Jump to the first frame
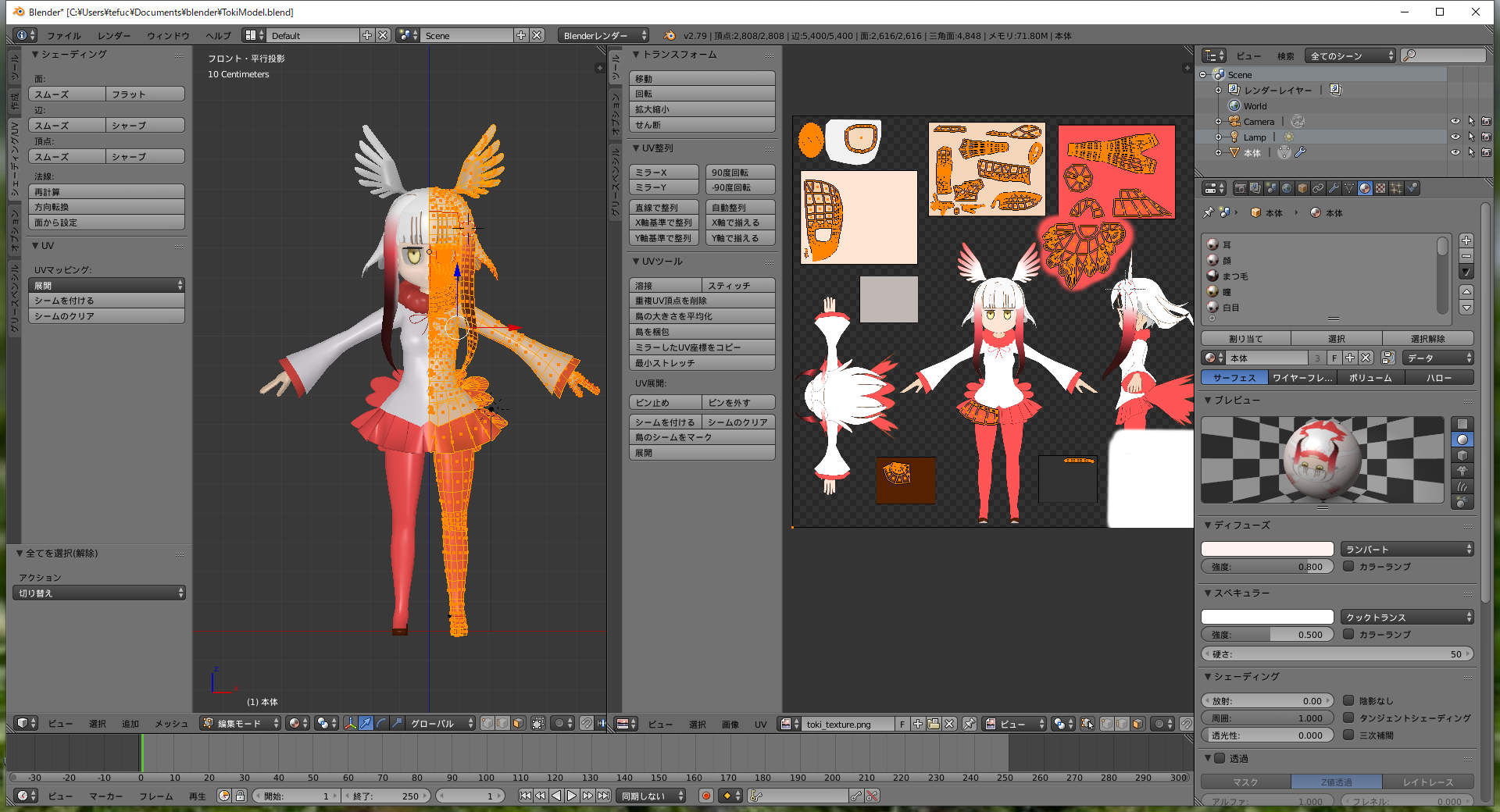 [525, 796]
